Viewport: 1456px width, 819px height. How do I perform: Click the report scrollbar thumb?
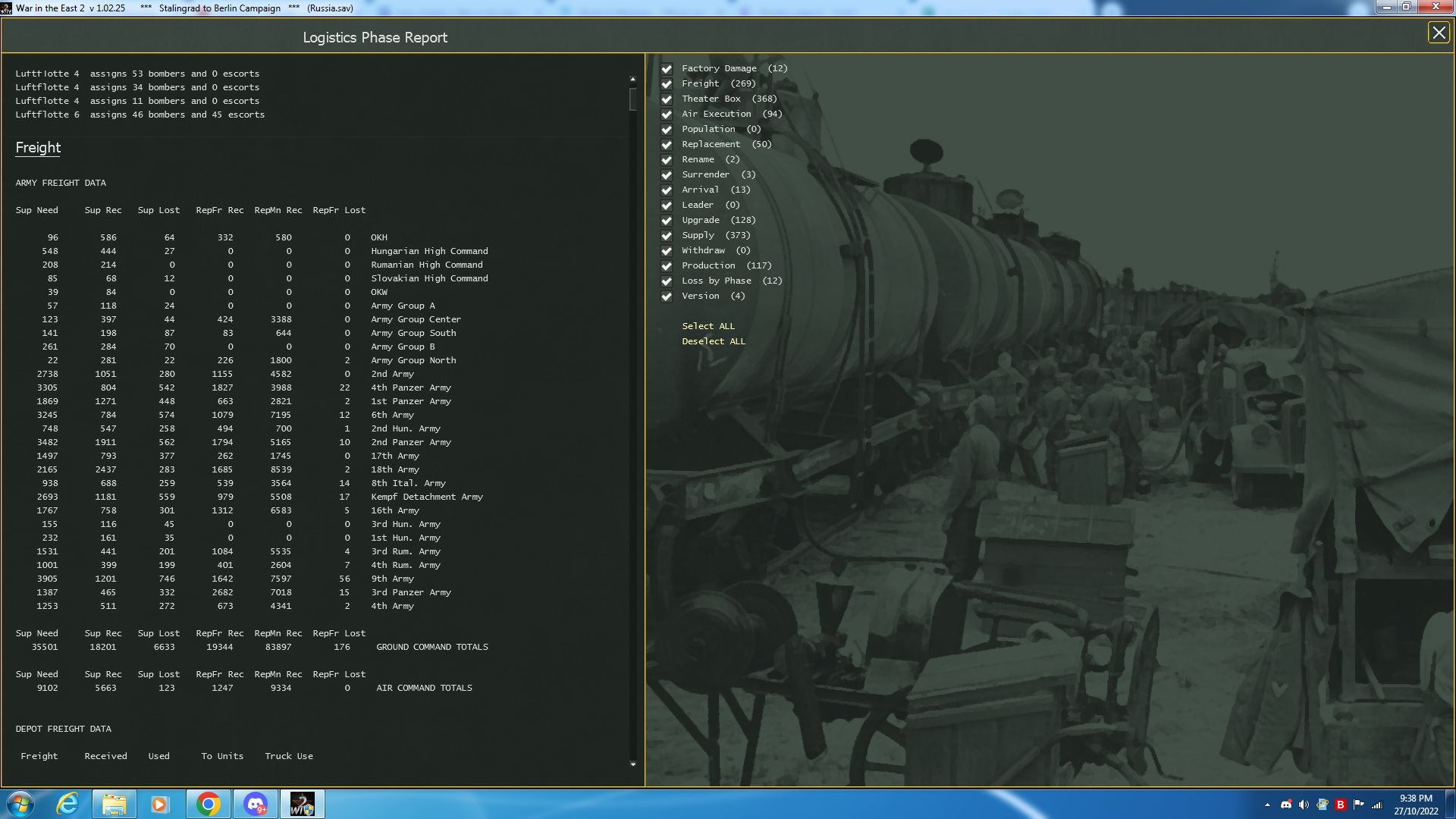pyautogui.click(x=632, y=99)
